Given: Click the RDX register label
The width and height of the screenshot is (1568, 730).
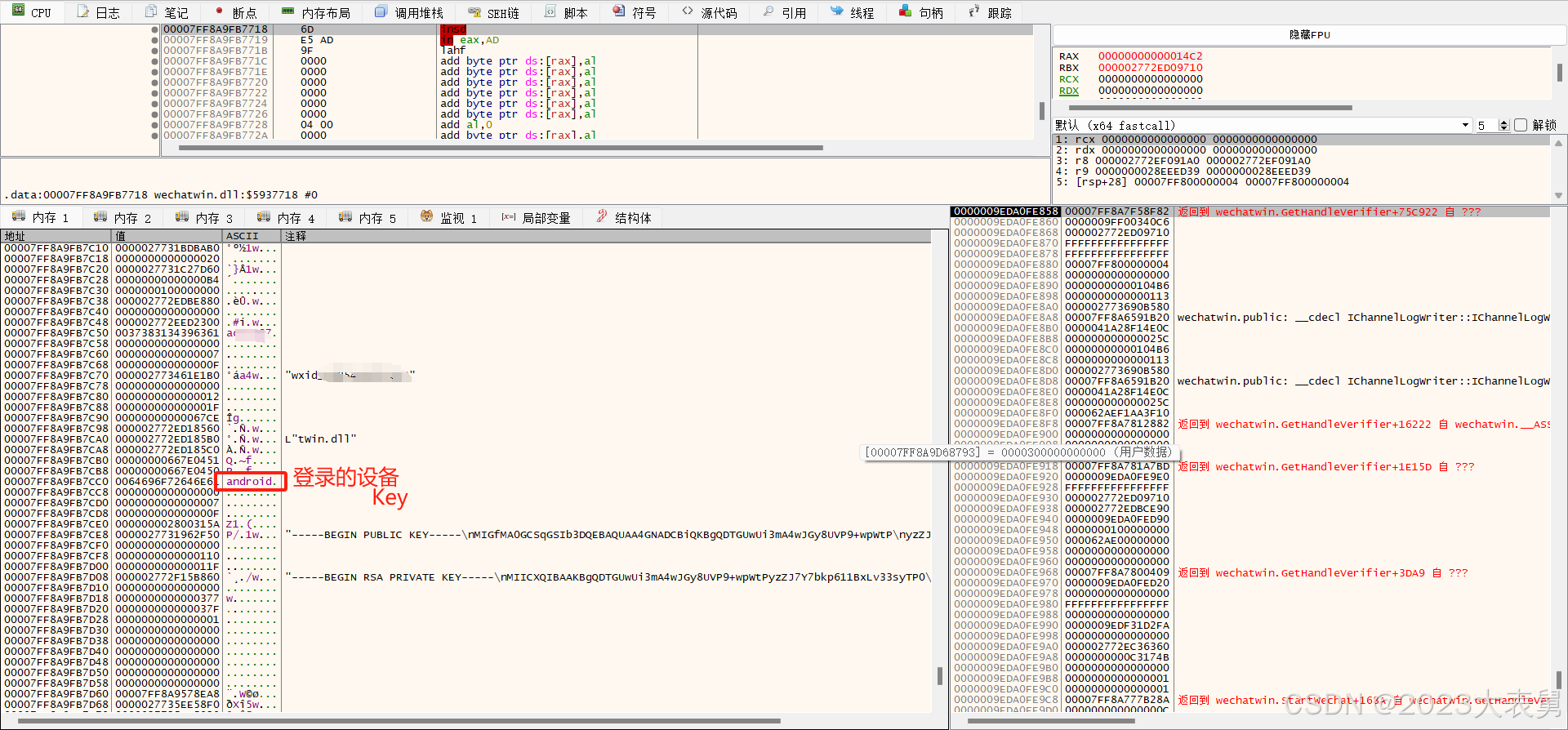Looking at the screenshot, I should point(1069,91).
